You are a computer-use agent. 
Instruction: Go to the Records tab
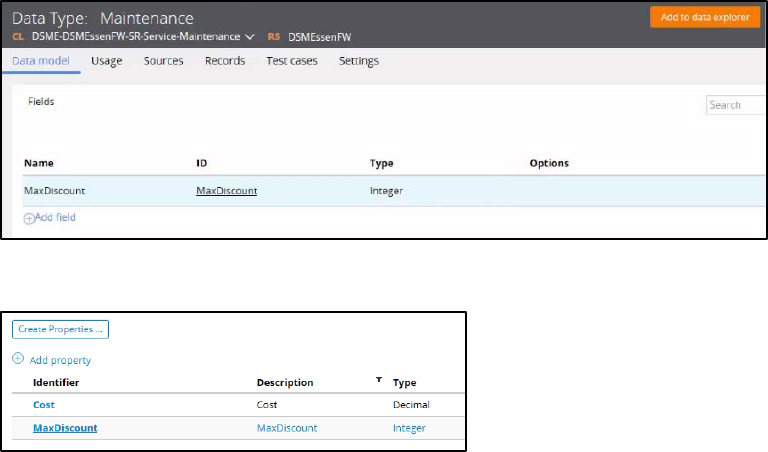pos(225,61)
